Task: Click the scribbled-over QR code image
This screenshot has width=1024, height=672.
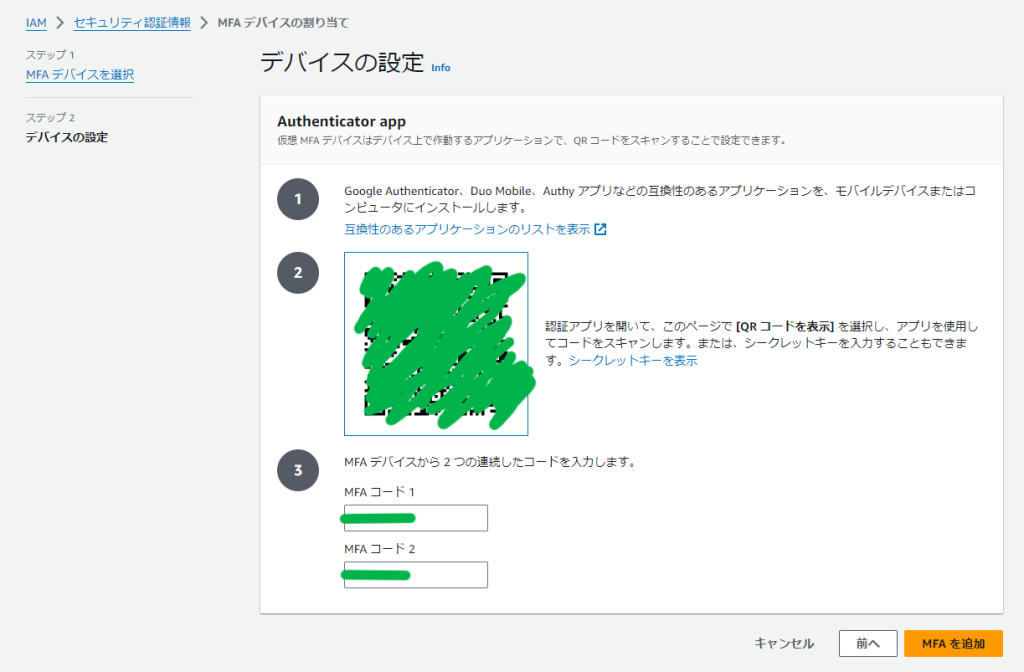Action: (x=436, y=343)
